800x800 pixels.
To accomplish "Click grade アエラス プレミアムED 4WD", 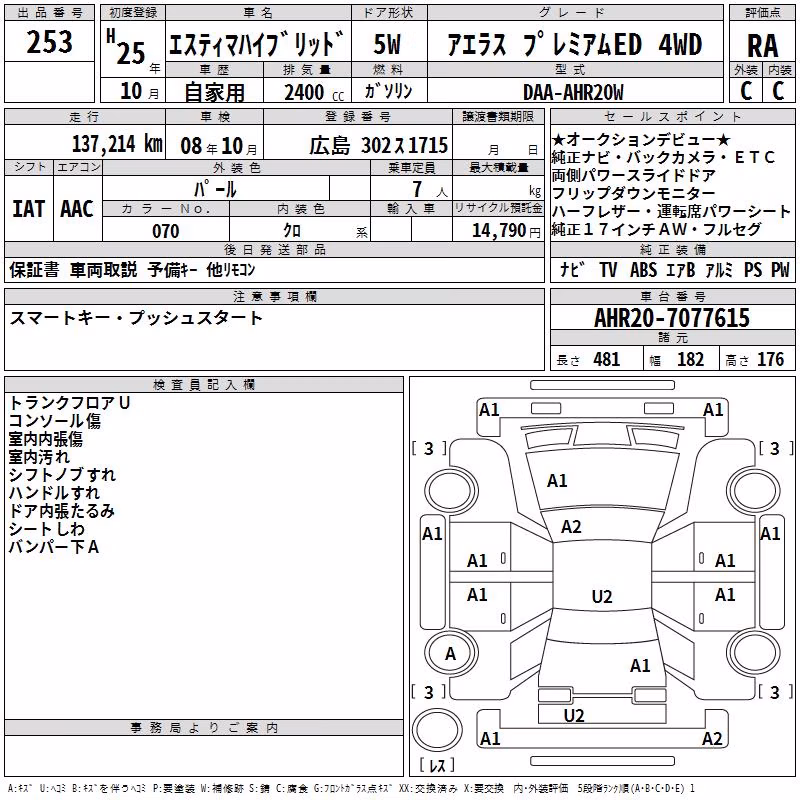I will pyautogui.click(x=574, y=44).
